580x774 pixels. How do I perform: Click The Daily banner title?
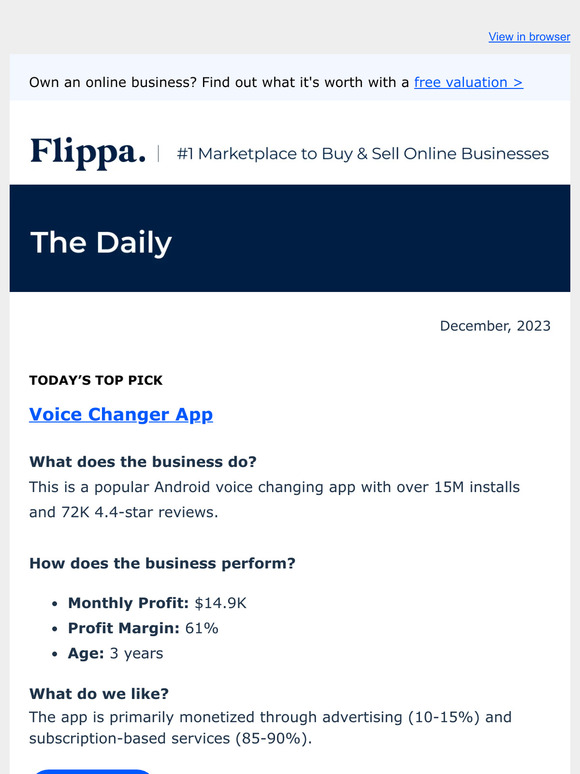click(x=101, y=242)
